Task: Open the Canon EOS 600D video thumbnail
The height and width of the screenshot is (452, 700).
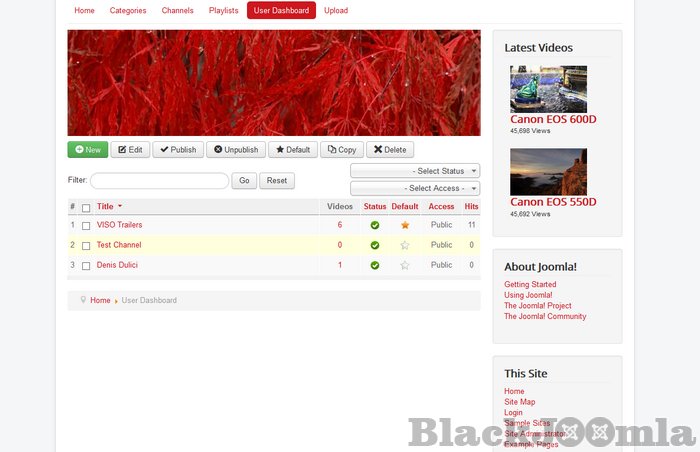Action: [548, 89]
